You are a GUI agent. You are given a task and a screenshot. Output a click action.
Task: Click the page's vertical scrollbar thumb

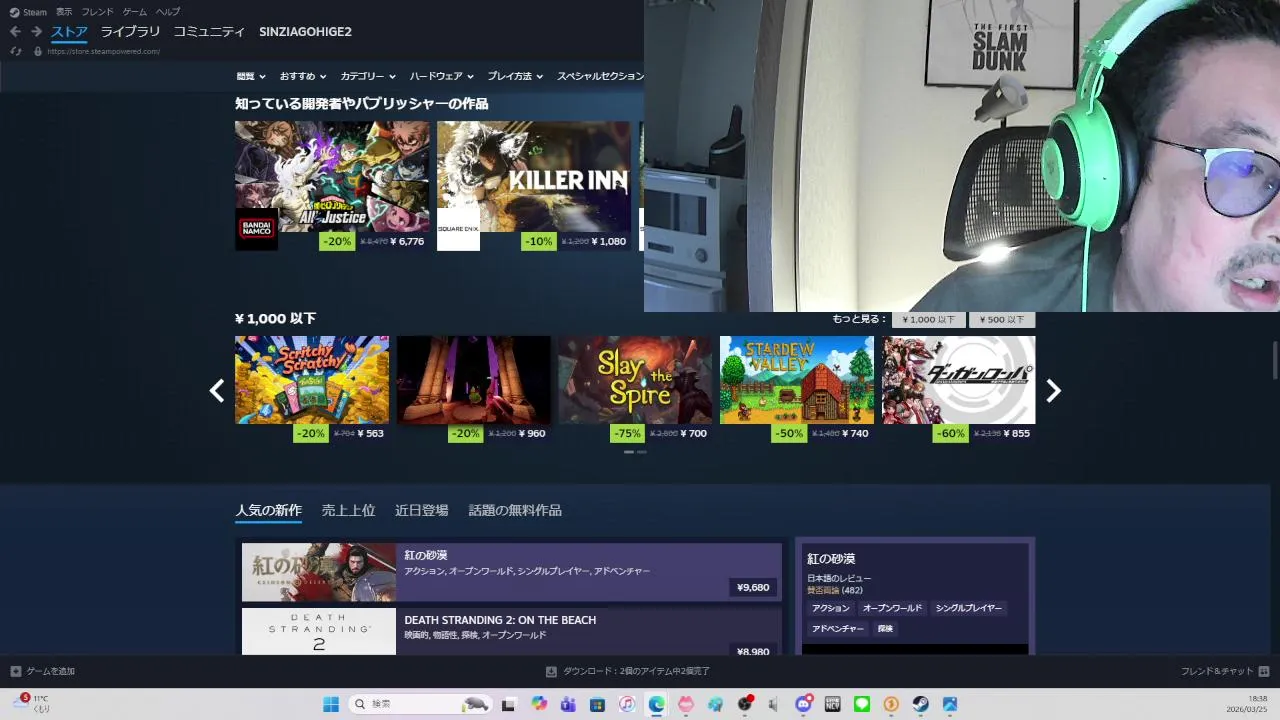(1275, 360)
